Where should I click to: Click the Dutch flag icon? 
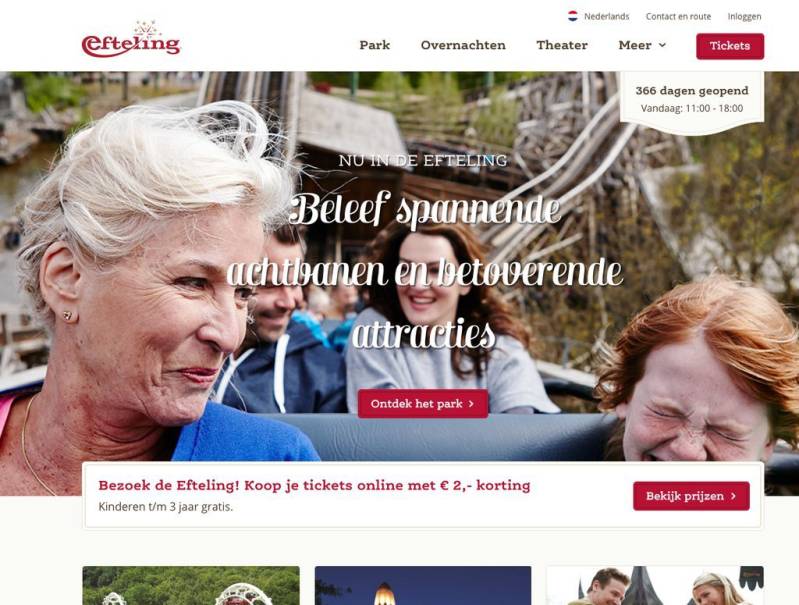[573, 16]
